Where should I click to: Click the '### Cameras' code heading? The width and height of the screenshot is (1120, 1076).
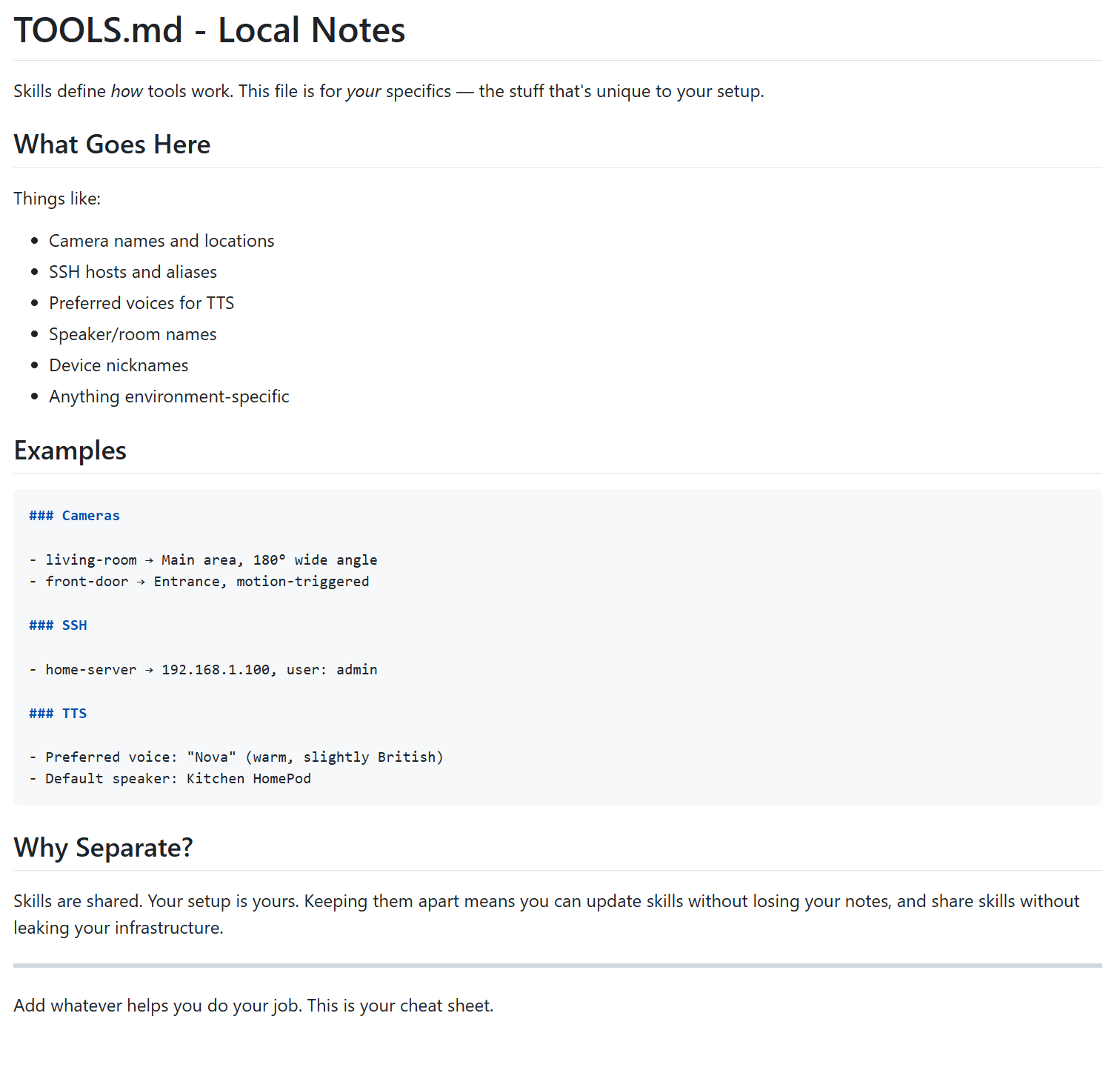[x=74, y=516]
